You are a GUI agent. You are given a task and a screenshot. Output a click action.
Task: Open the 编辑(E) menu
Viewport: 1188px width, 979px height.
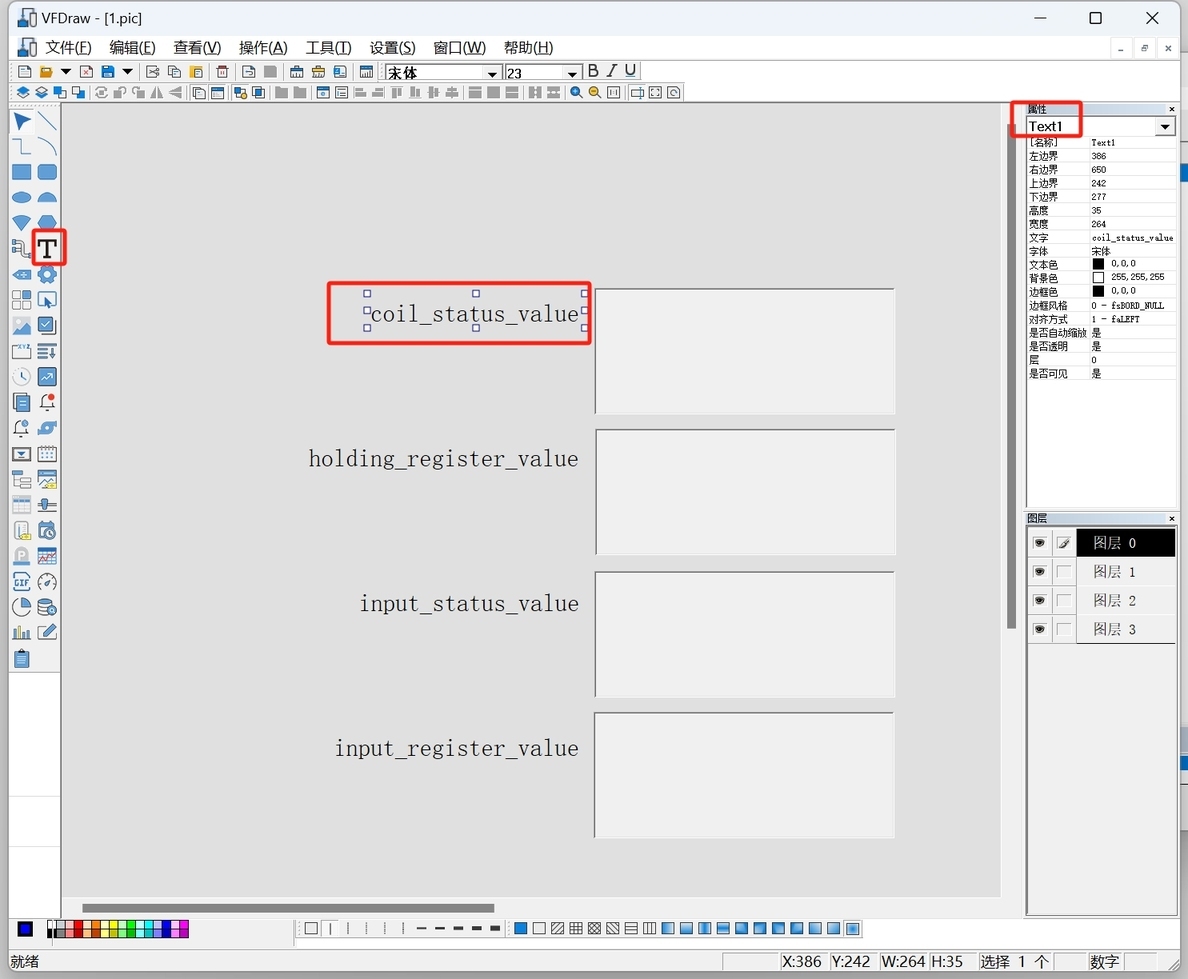pyautogui.click(x=133, y=48)
